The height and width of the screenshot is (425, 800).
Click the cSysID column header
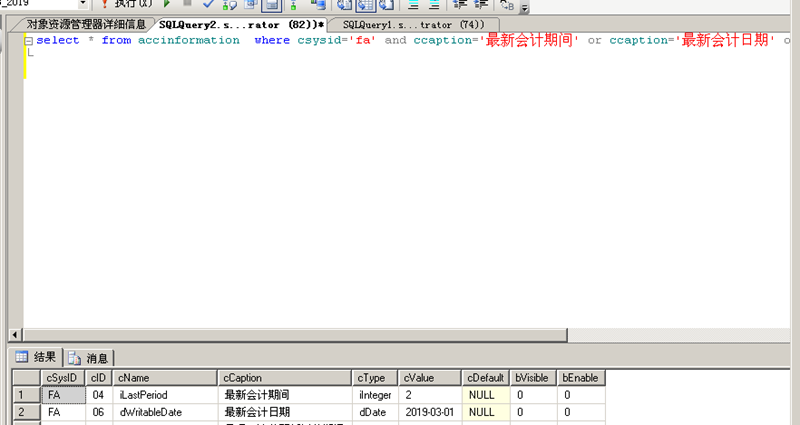click(x=62, y=378)
